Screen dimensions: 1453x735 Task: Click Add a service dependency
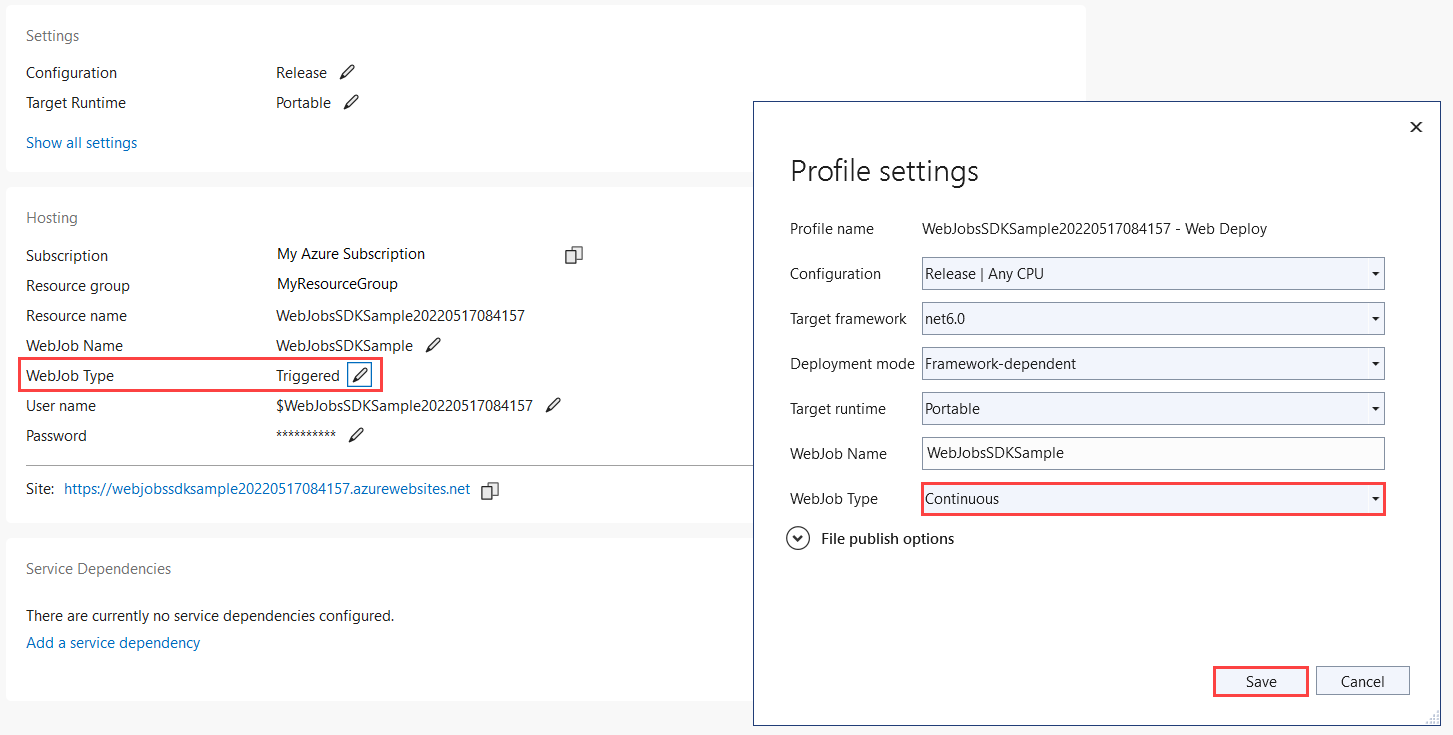click(x=112, y=642)
